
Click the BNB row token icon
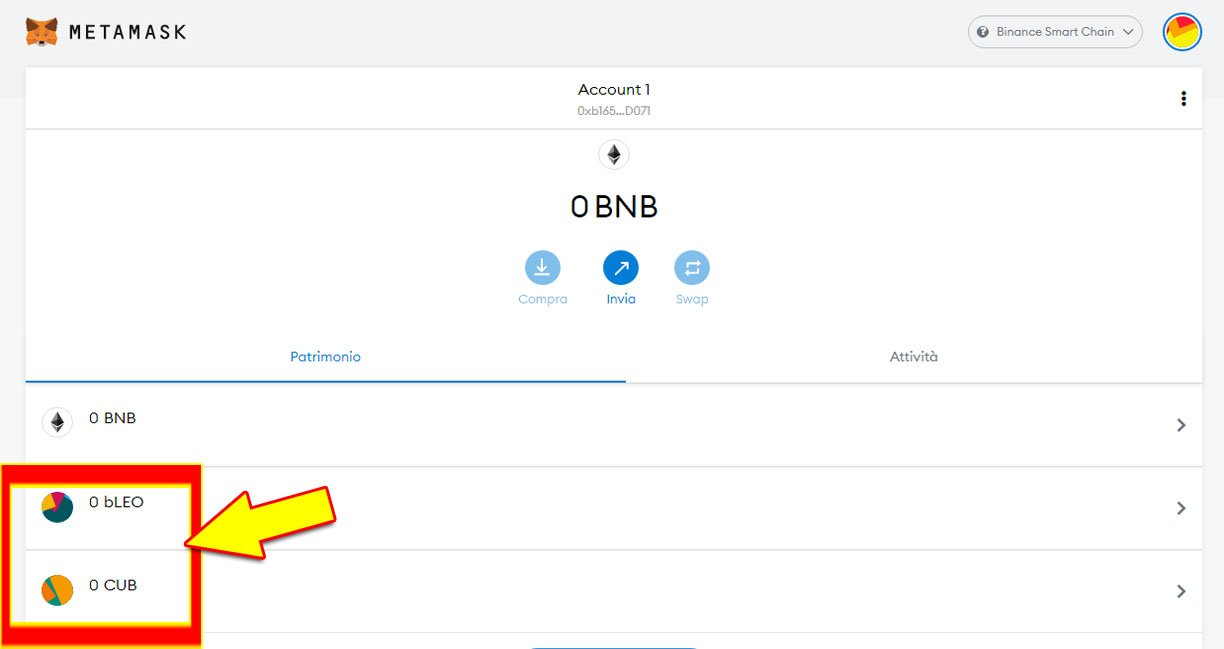[57, 423]
